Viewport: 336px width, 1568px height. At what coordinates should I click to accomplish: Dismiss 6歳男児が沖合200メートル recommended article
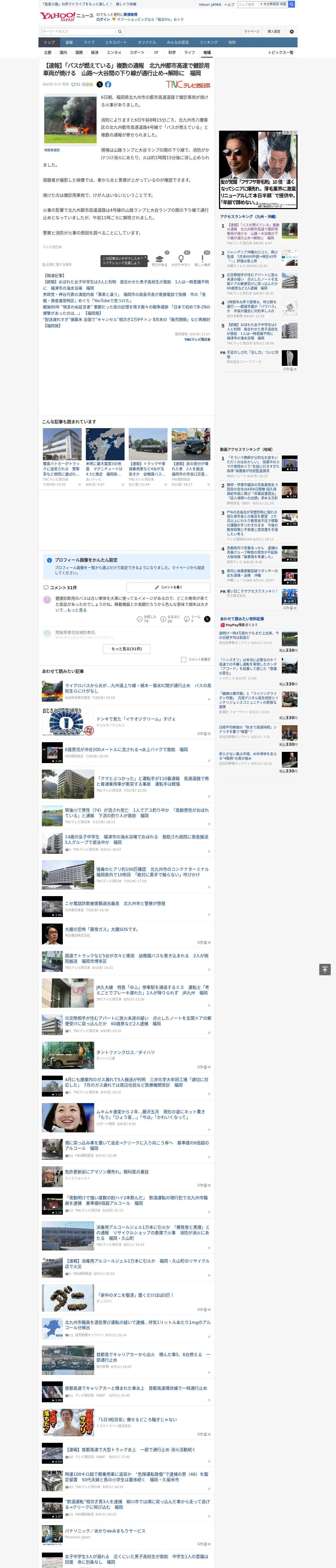tap(209, 761)
